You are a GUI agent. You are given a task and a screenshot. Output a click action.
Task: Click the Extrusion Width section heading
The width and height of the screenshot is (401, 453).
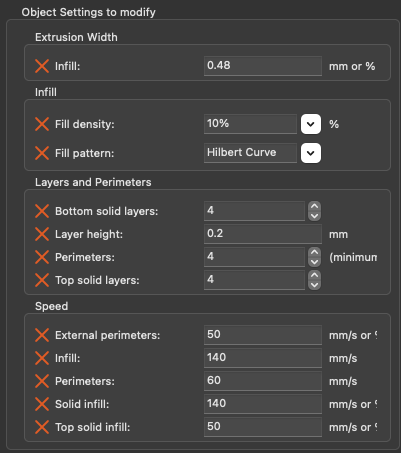(x=76, y=37)
